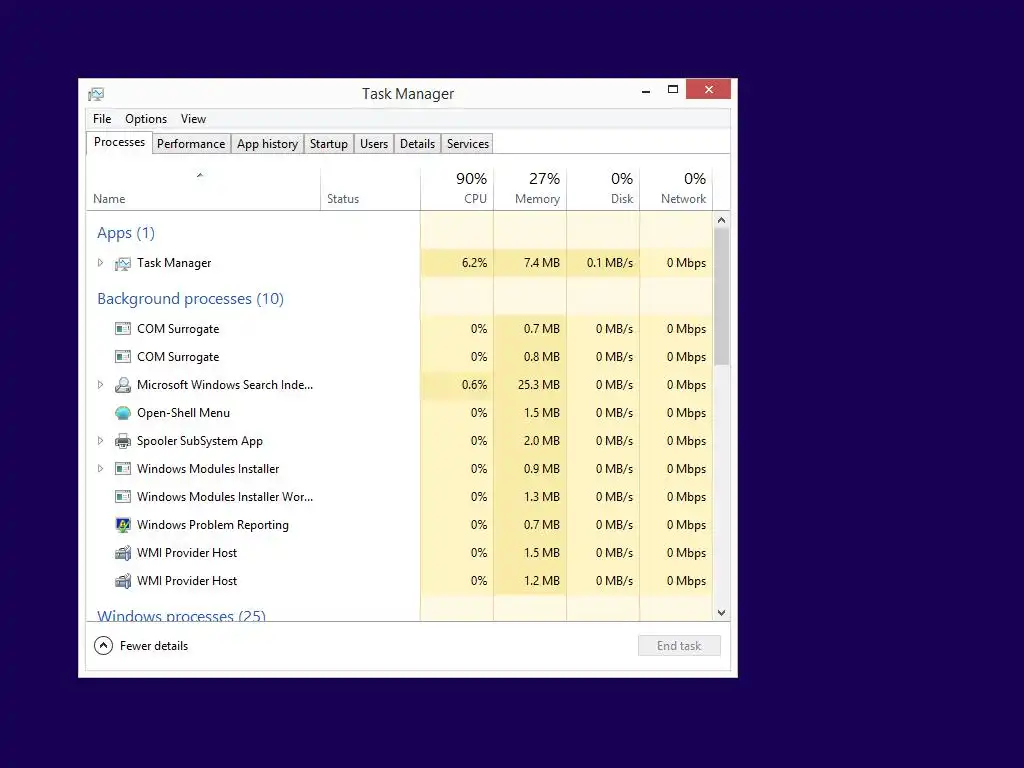The image size is (1024, 768).
Task: Click the second COM Surrogate icon (0.8 MB)
Action: (123, 357)
